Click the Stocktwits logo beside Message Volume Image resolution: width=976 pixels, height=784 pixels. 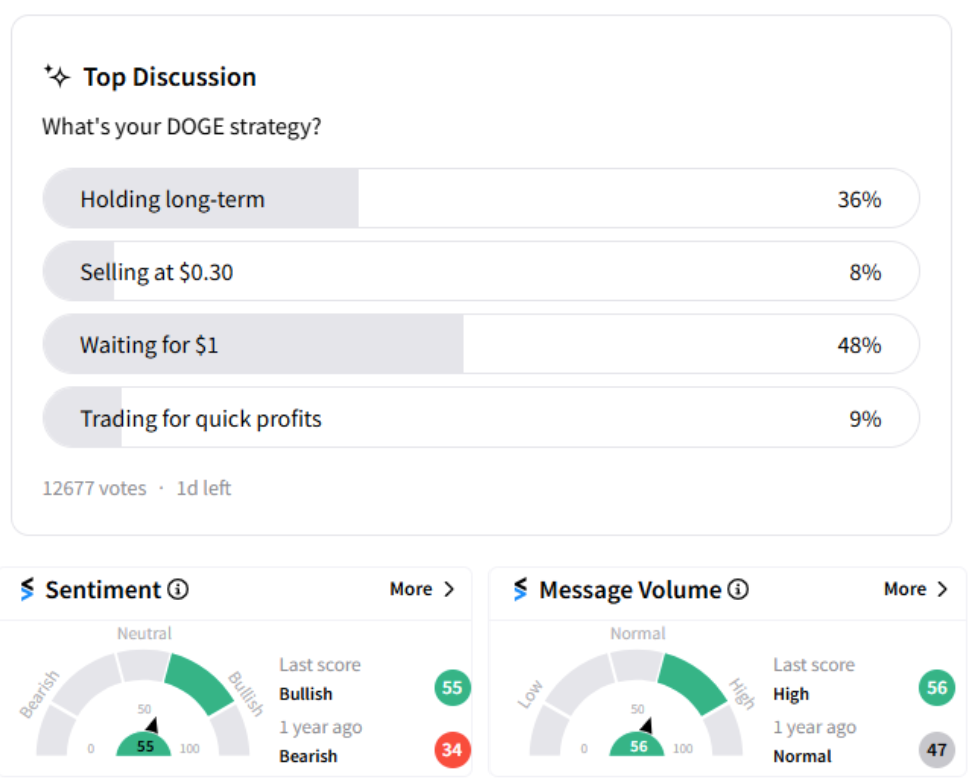[520, 590]
